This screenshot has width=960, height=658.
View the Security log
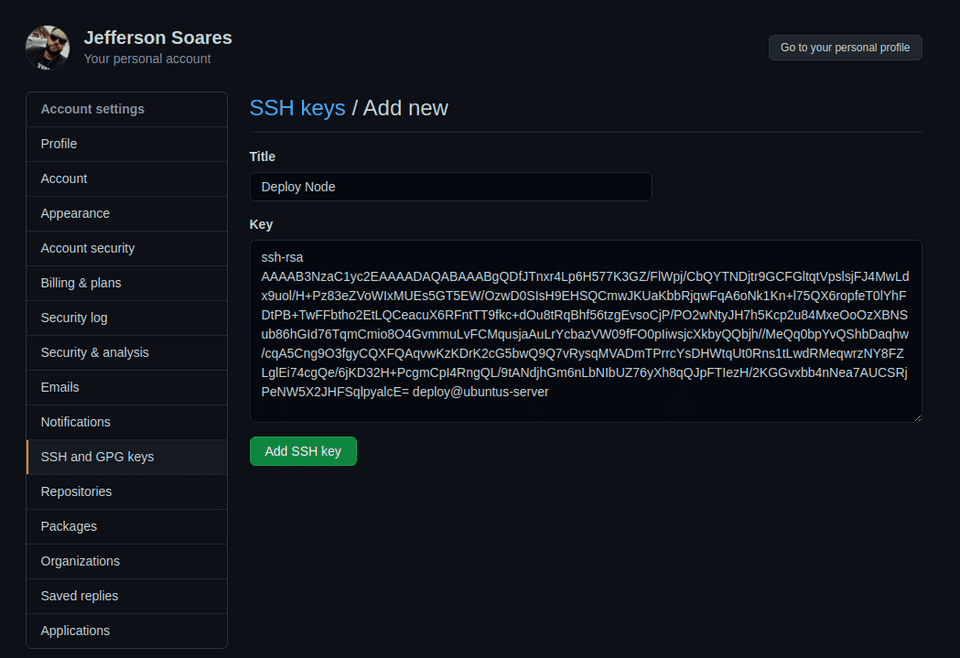tap(73, 317)
